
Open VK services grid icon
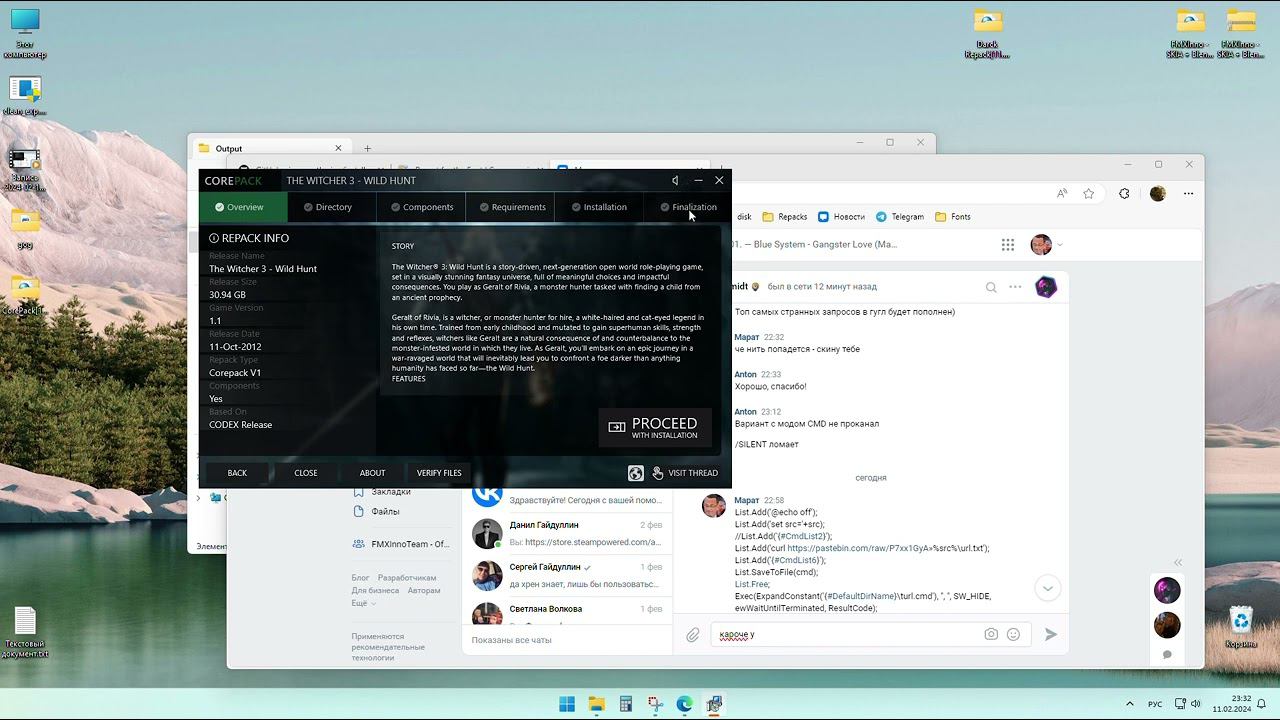[1008, 245]
